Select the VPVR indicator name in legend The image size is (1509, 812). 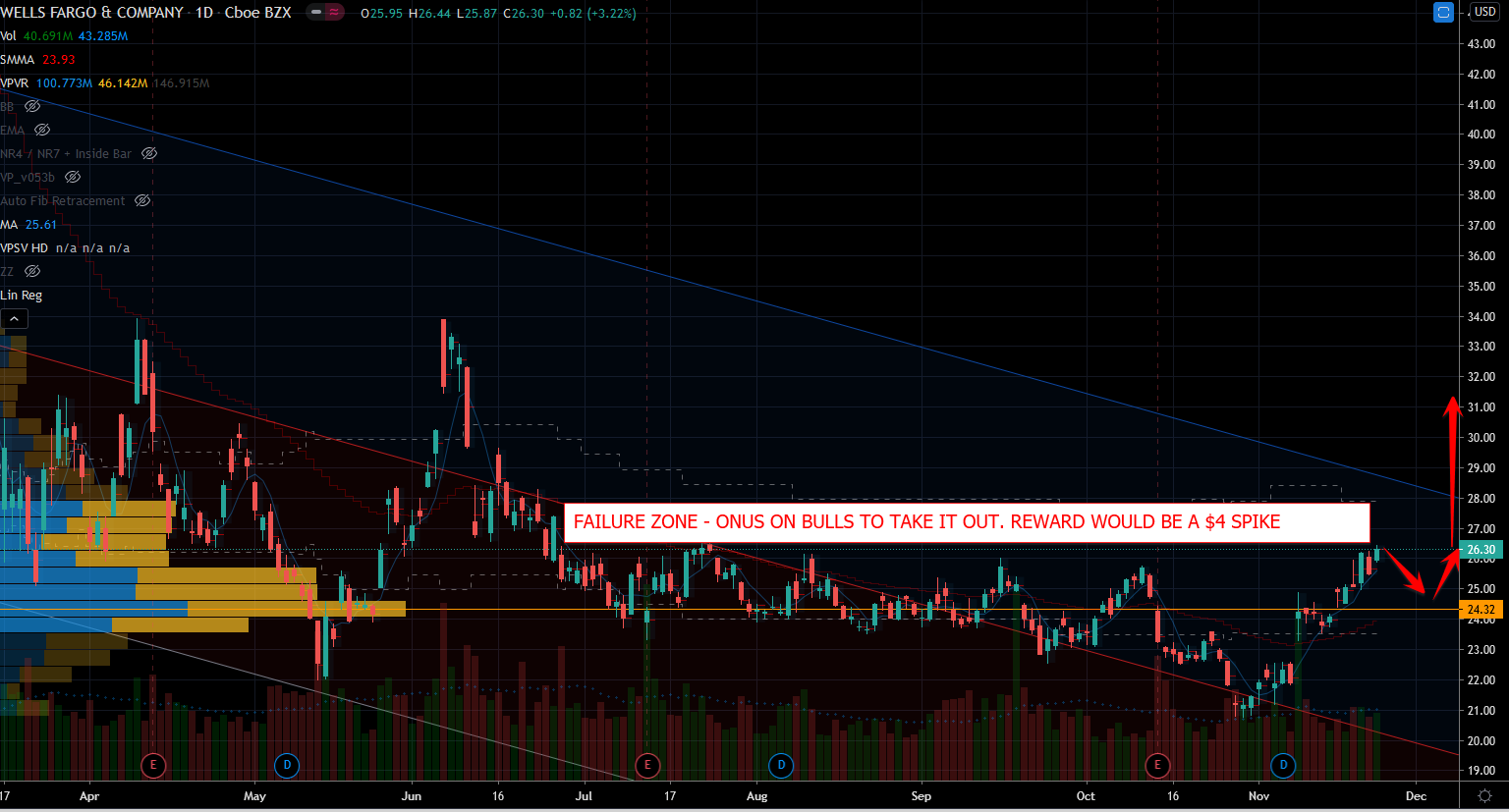click(x=15, y=83)
